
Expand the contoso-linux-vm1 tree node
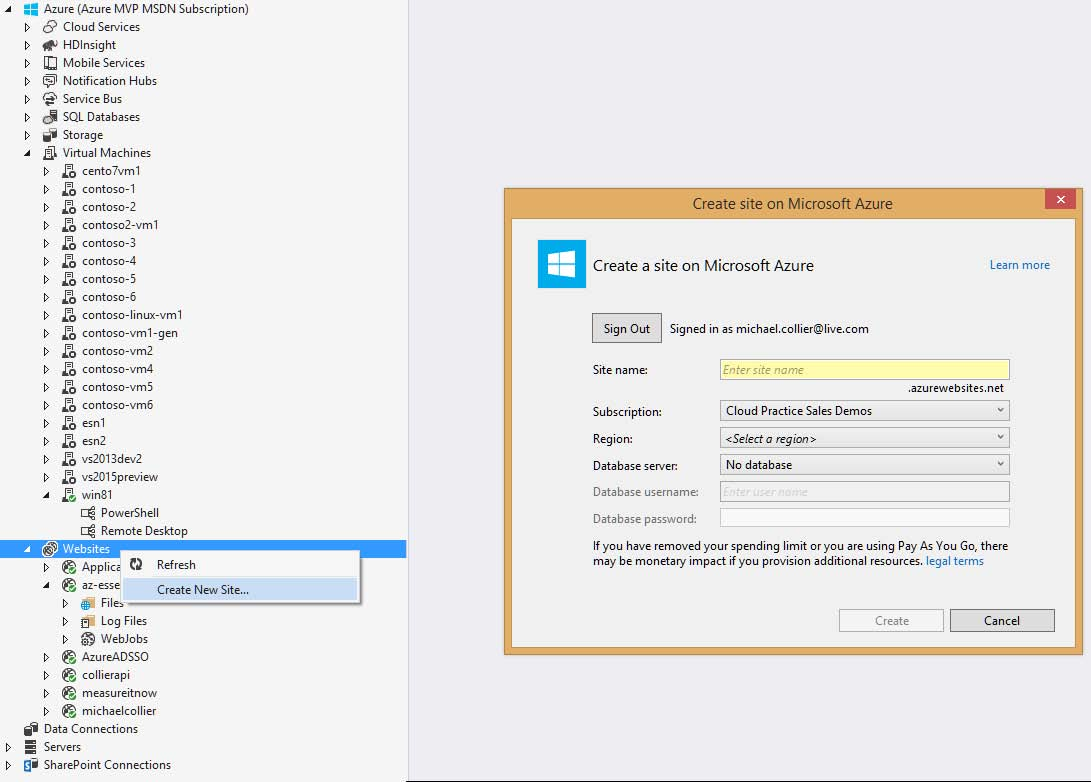46,315
